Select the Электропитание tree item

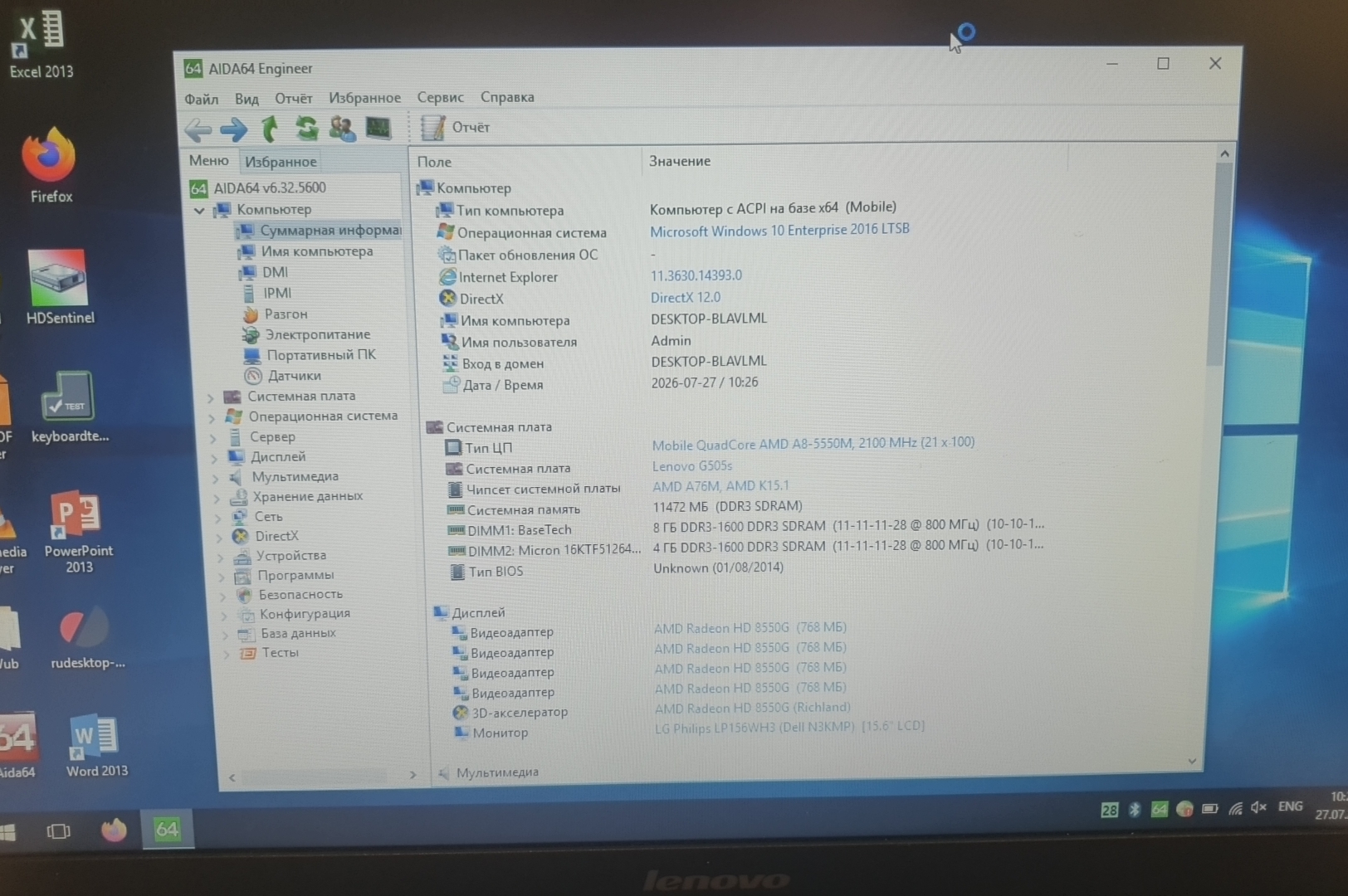[x=307, y=334]
